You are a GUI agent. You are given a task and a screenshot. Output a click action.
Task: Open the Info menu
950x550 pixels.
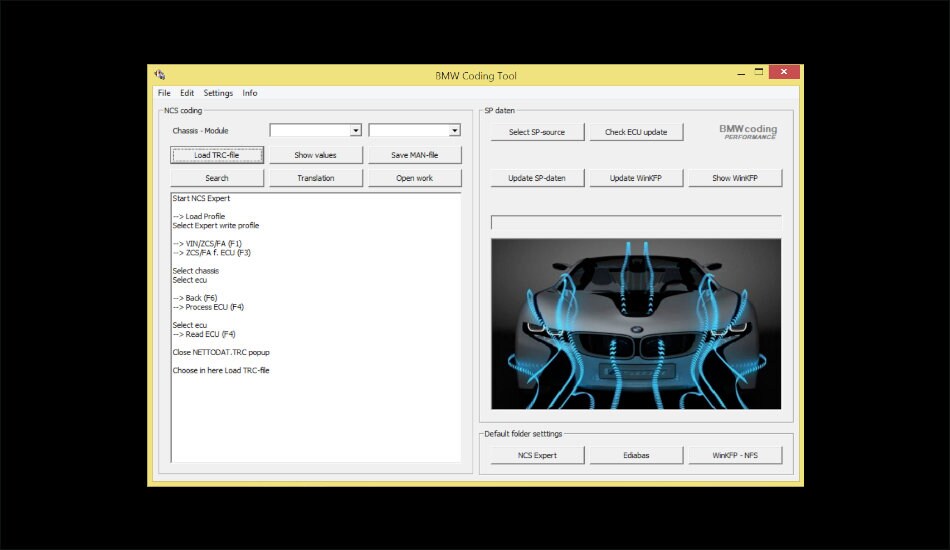pos(250,93)
